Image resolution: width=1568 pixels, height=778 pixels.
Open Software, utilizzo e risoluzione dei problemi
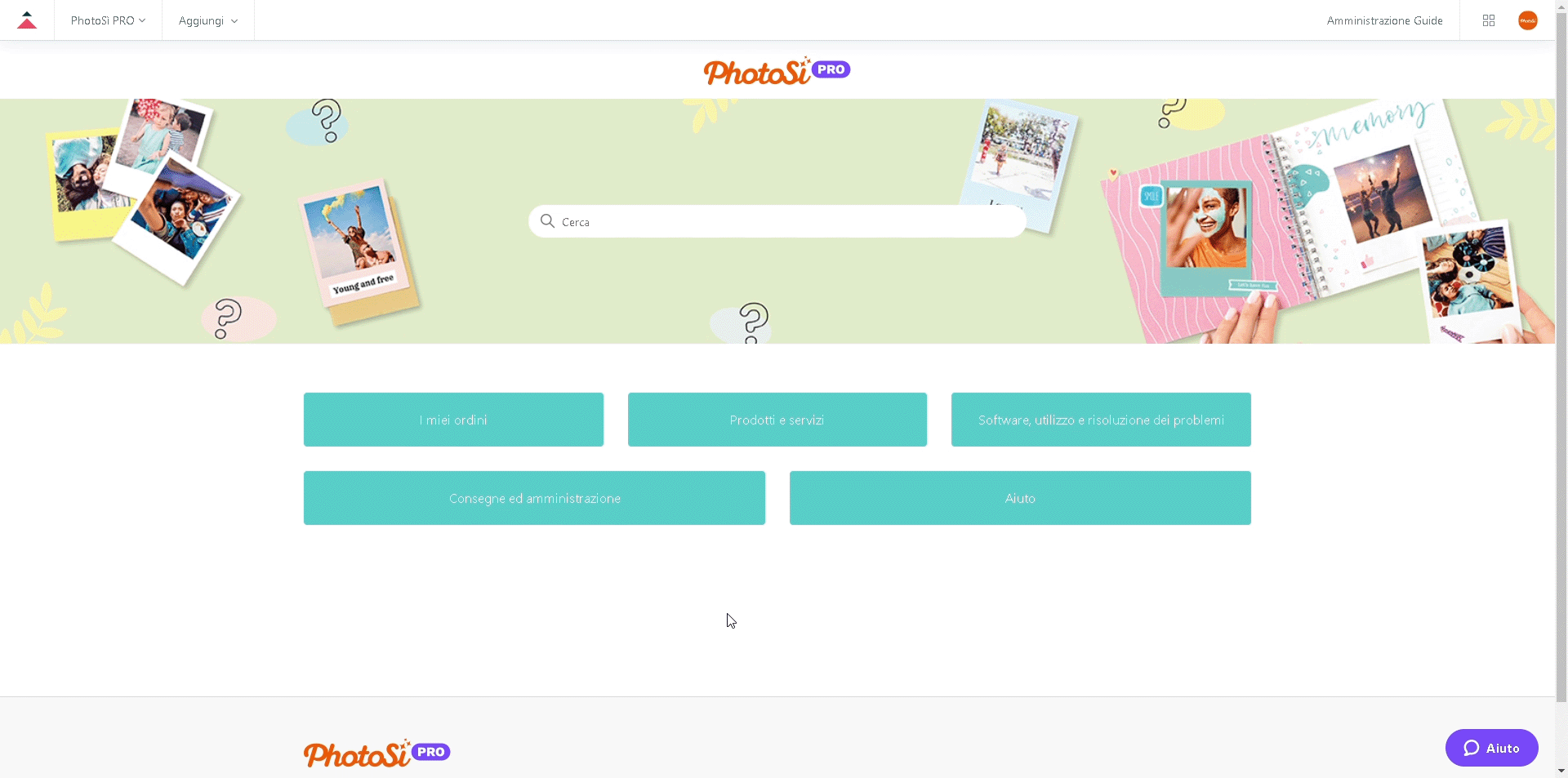pyautogui.click(x=1101, y=420)
